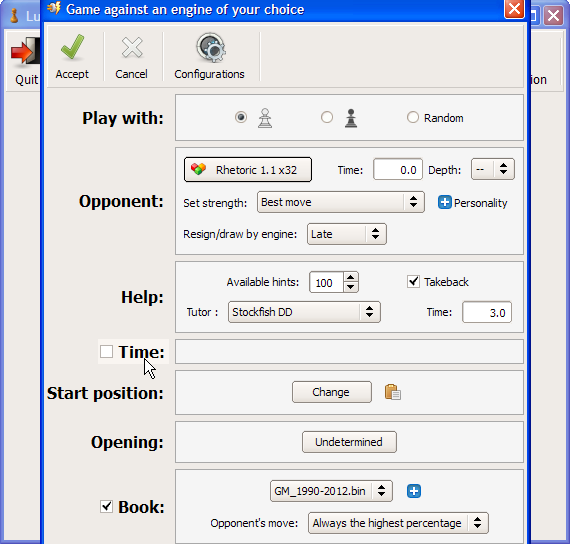Select the Random color radio button
Screen dimensions: 570x544
(413, 117)
